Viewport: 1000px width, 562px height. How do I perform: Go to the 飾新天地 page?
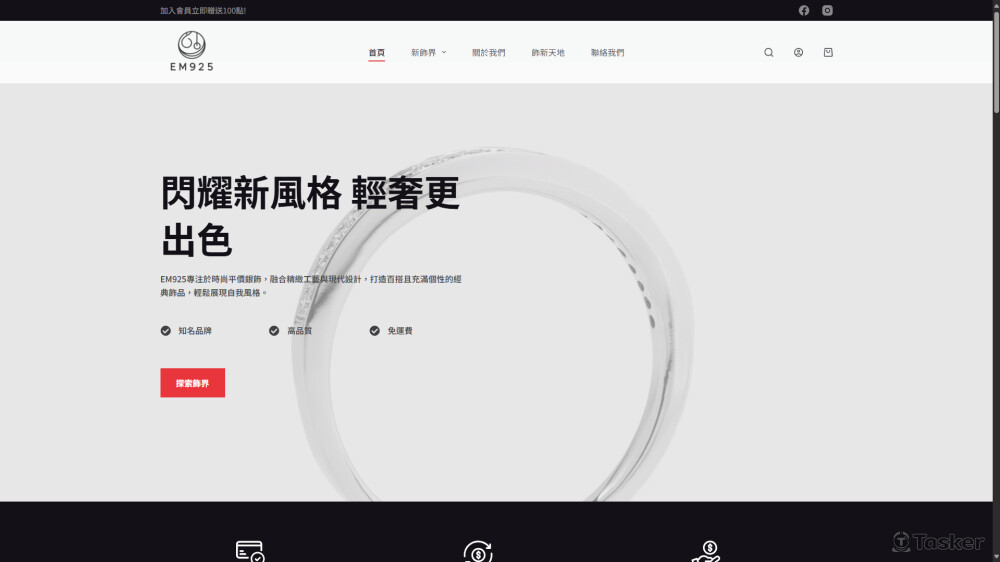coord(548,53)
